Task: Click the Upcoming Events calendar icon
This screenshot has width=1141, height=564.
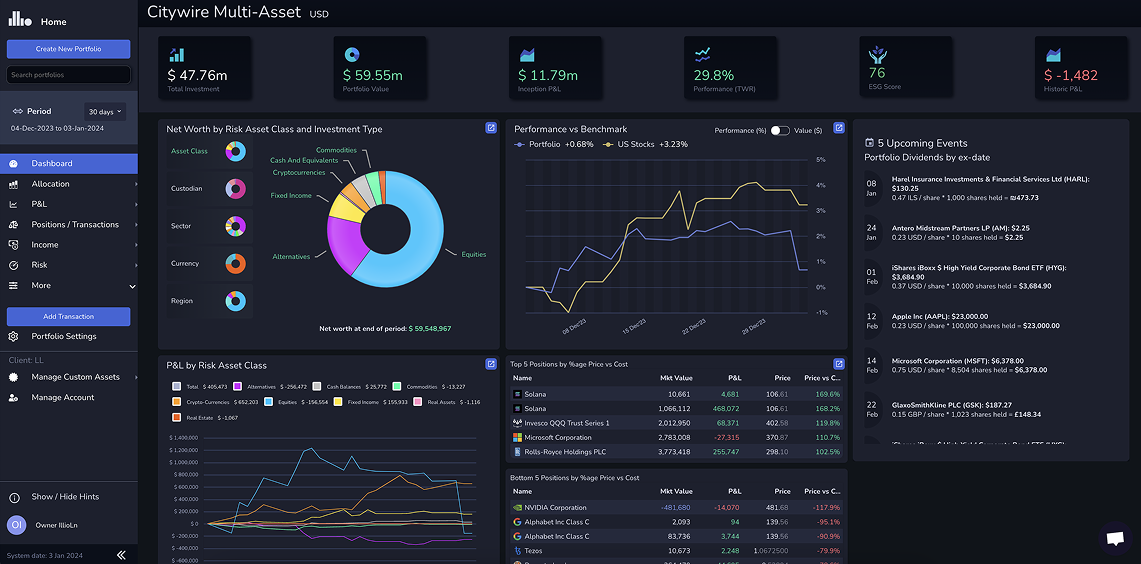Action: point(869,143)
